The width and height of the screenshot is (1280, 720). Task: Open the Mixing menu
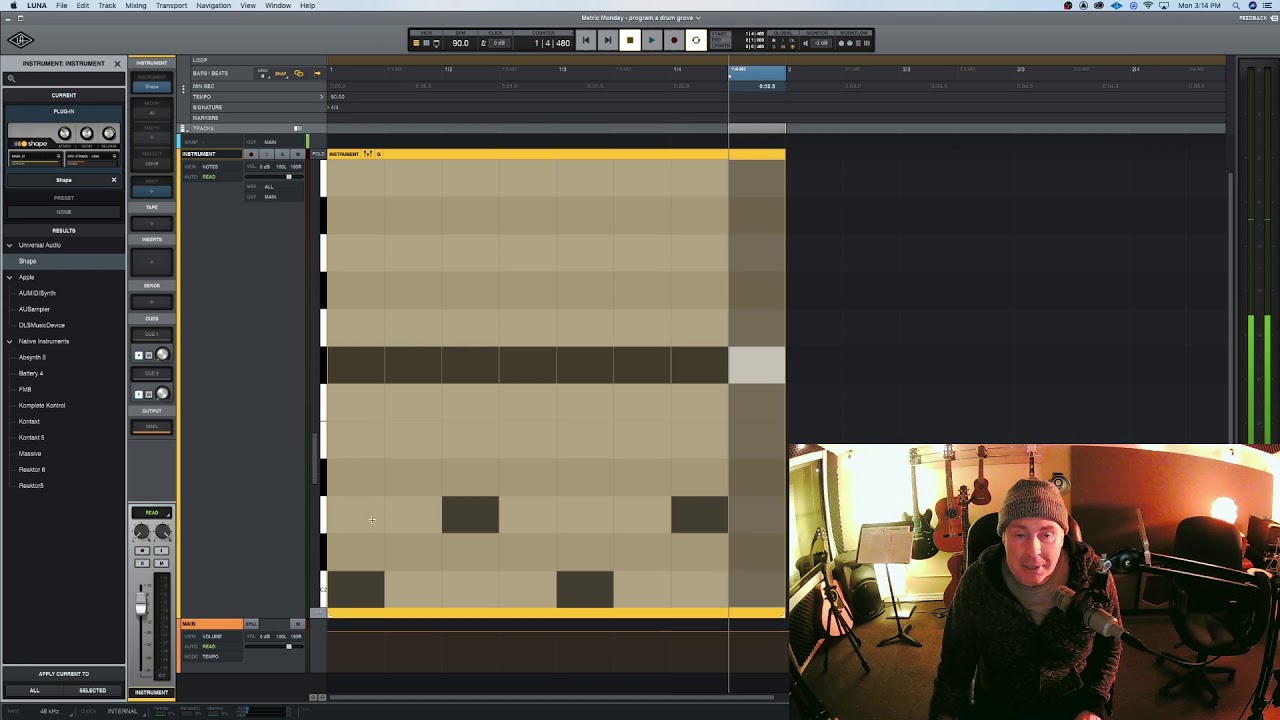point(136,6)
